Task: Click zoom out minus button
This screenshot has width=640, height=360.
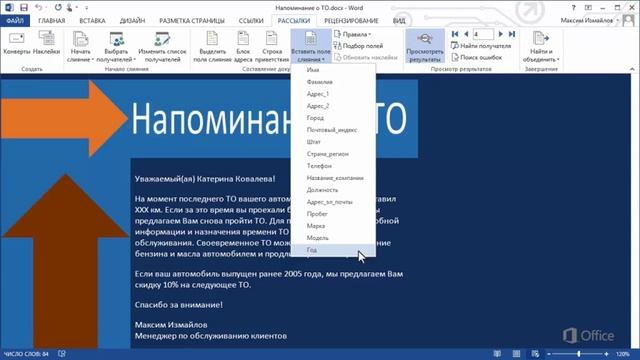Action: (549, 354)
